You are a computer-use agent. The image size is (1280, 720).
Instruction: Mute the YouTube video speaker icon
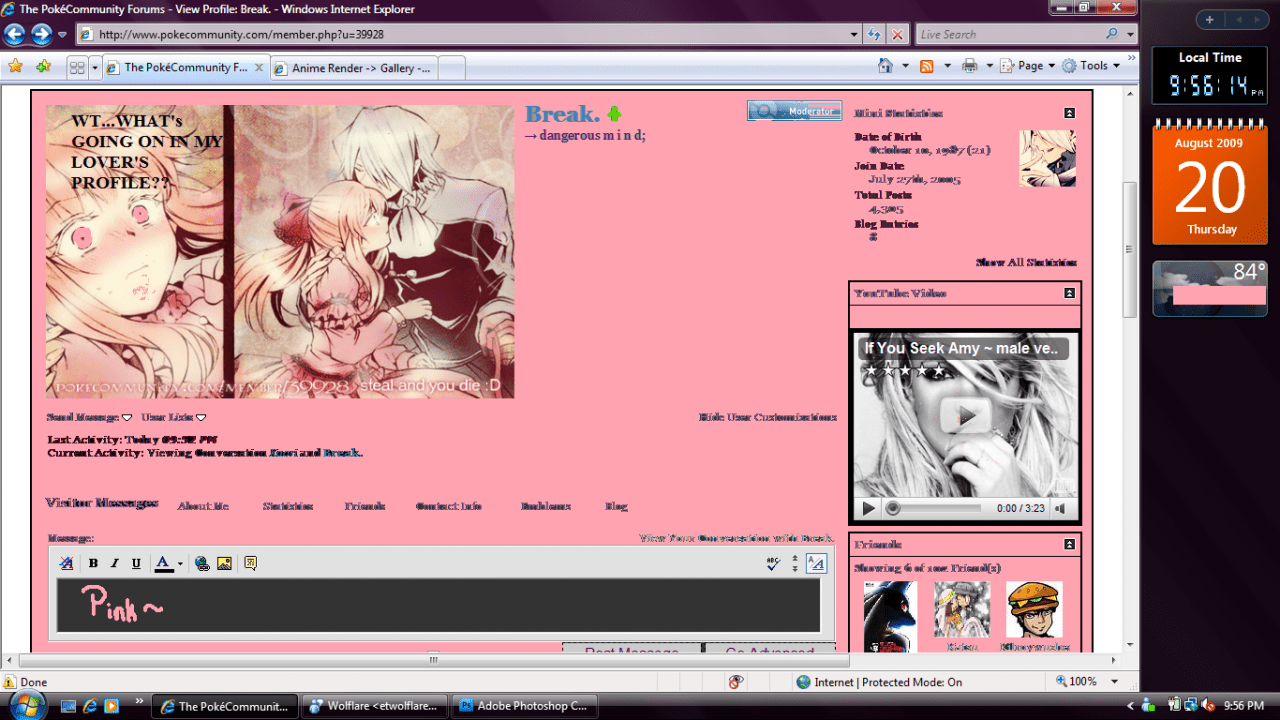[x=1061, y=508]
